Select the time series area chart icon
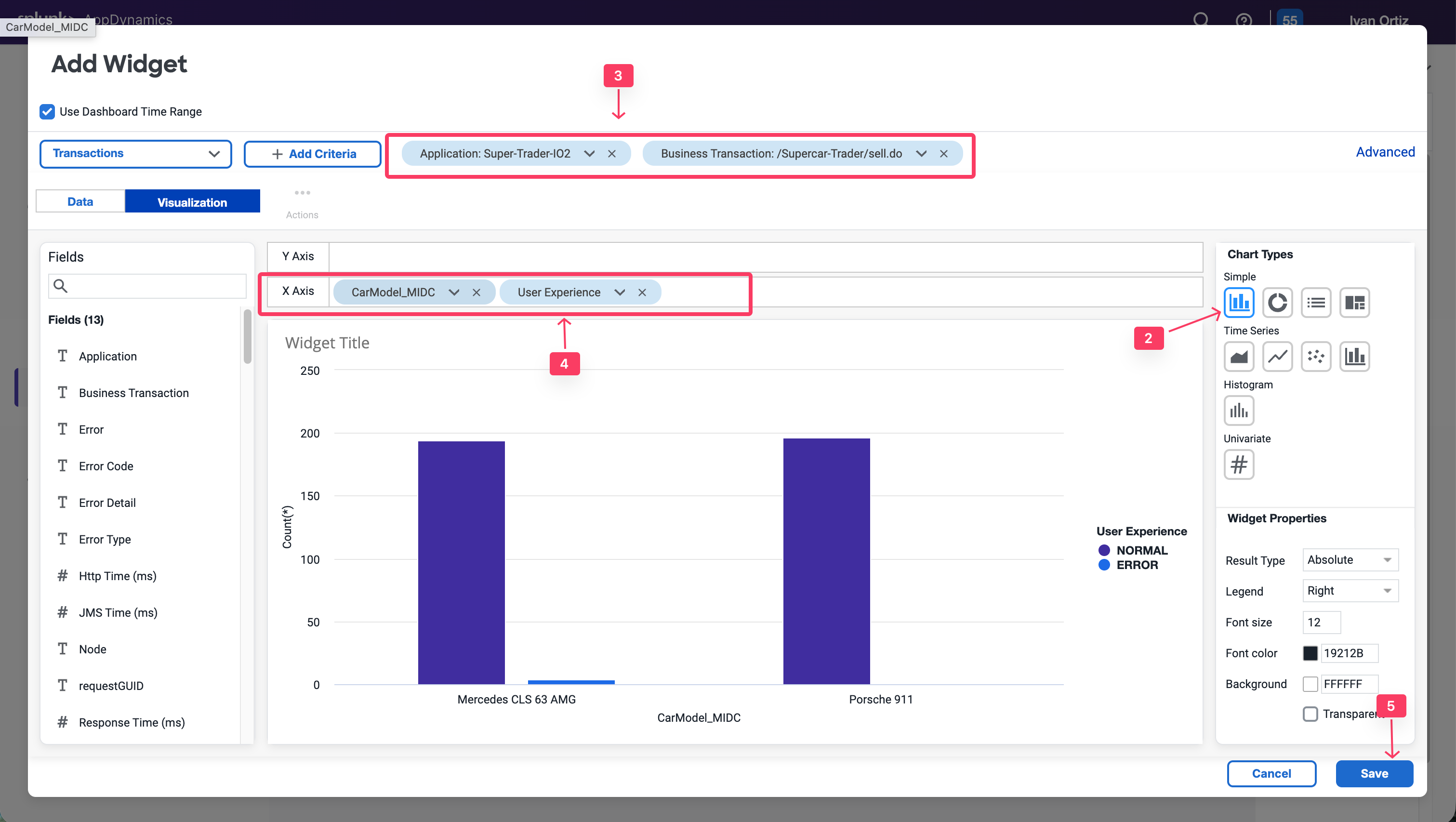1456x822 pixels. coord(1238,356)
